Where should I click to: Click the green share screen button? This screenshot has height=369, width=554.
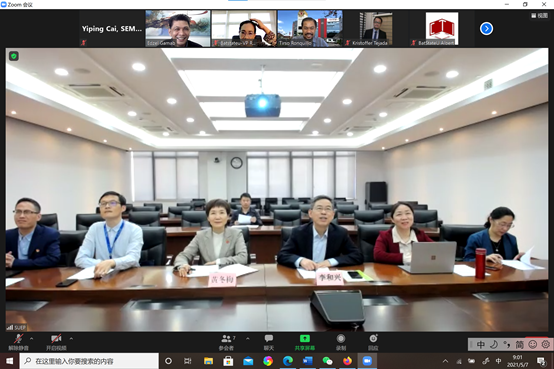click(x=305, y=342)
